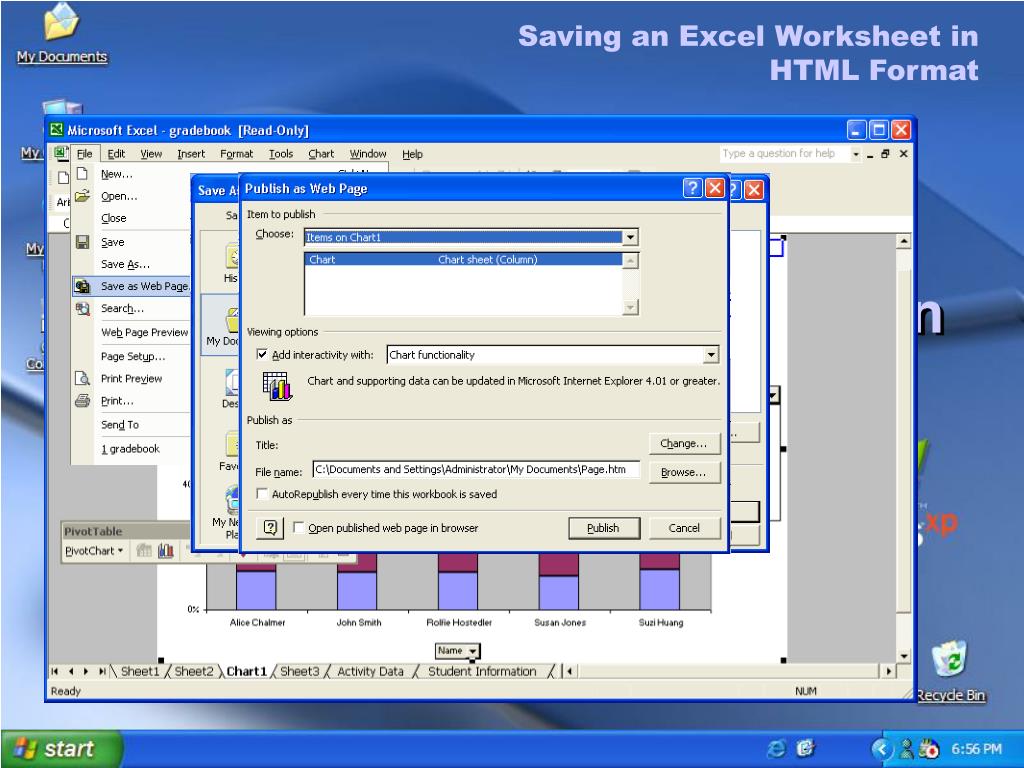The width and height of the screenshot is (1024, 768).
Task: Open the Format menu
Action: 236,154
